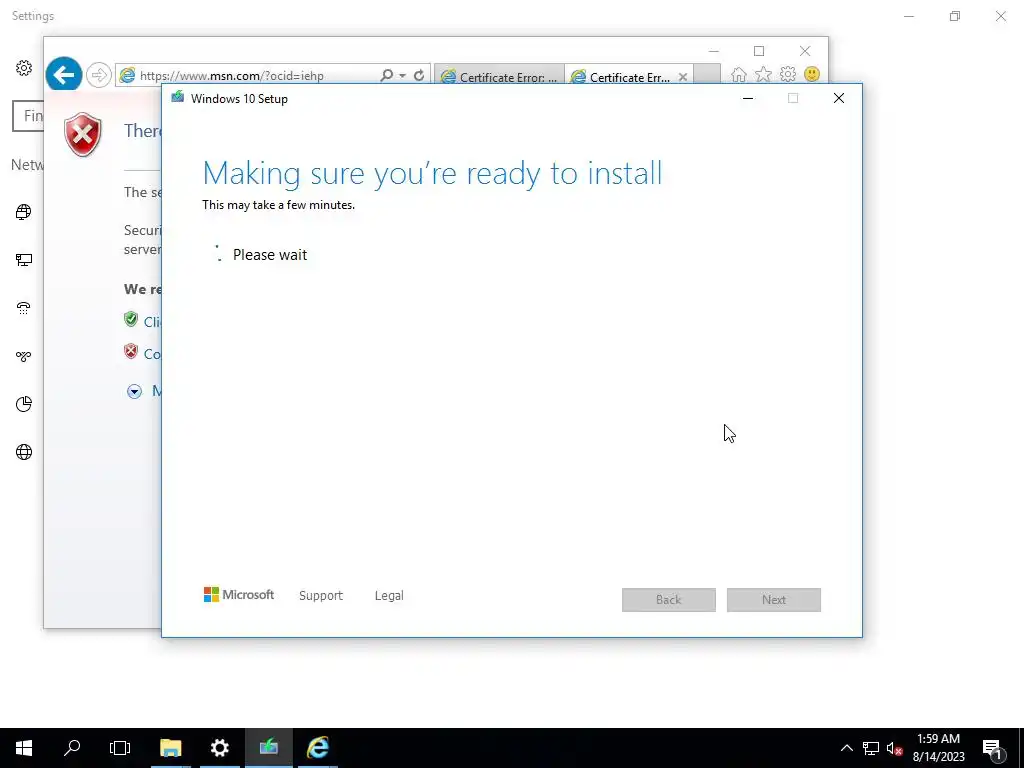
Task: Open Task View on the taskbar
Action: [x=120, y=748]
